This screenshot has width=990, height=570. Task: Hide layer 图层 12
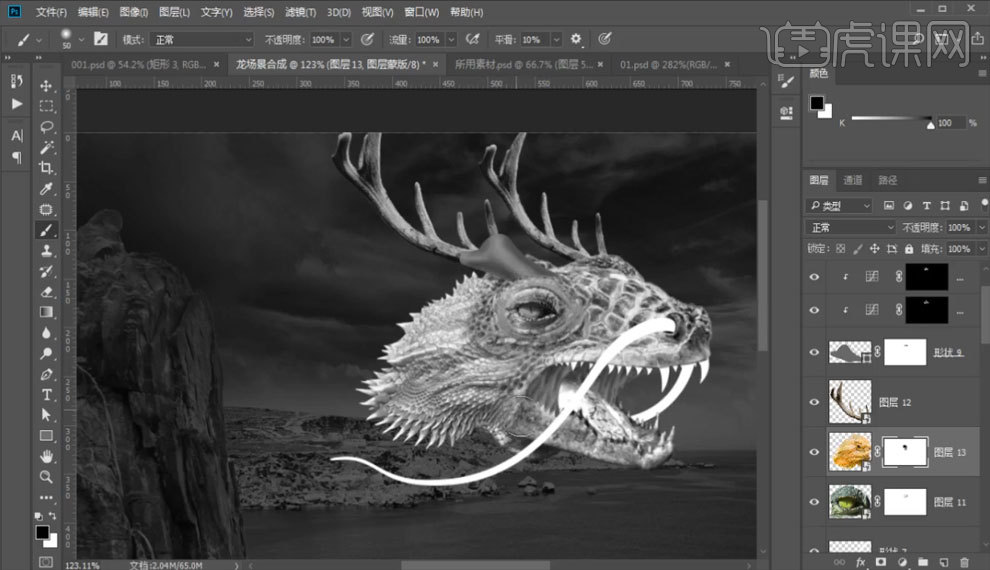coord(814,402)
